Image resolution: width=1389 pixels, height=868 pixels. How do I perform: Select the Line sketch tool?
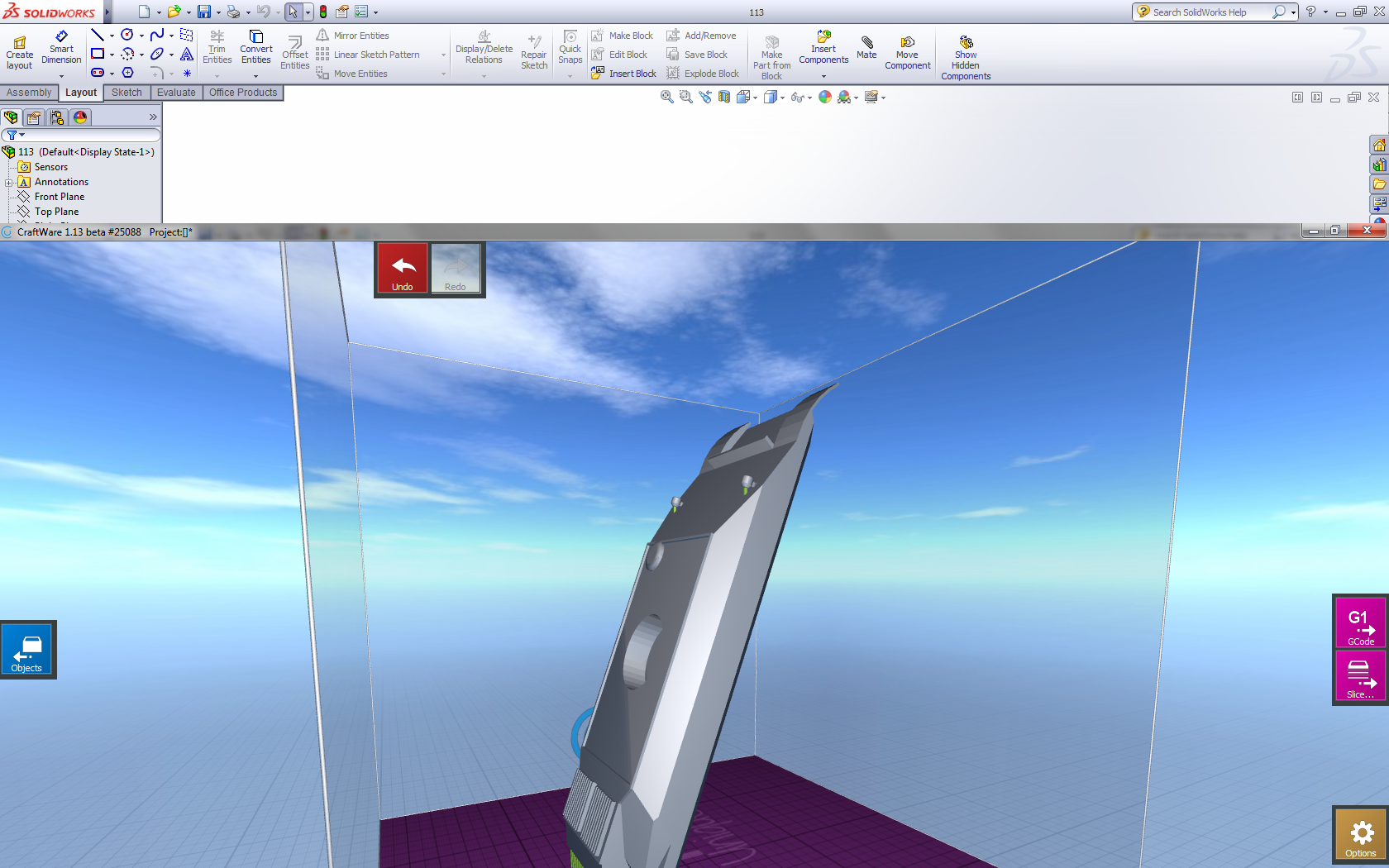(98, 35)
